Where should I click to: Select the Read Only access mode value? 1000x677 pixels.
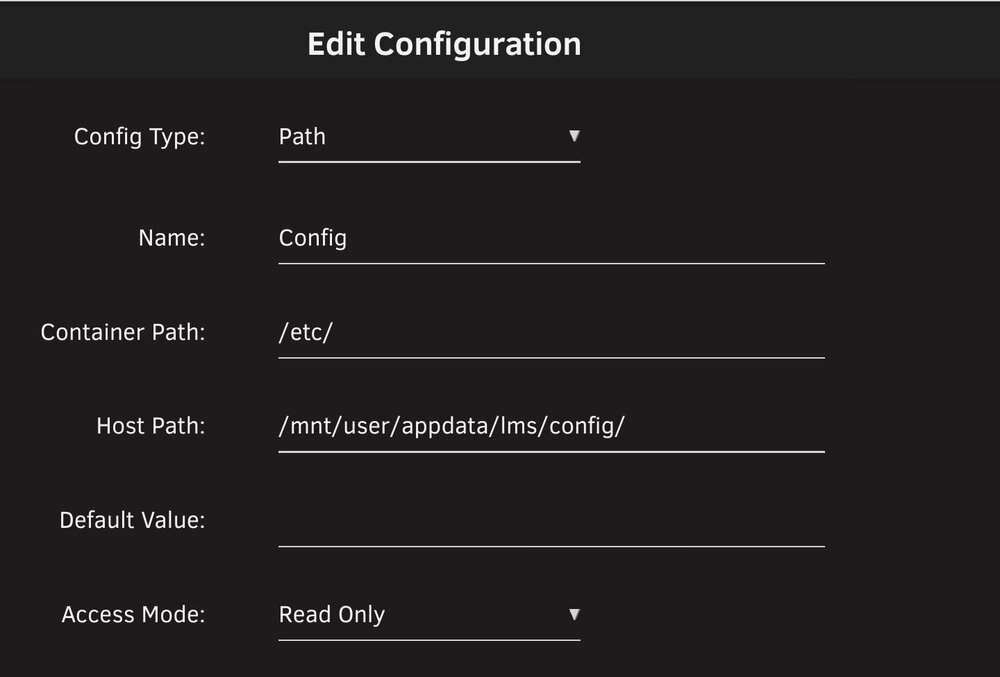coord(332,615)
